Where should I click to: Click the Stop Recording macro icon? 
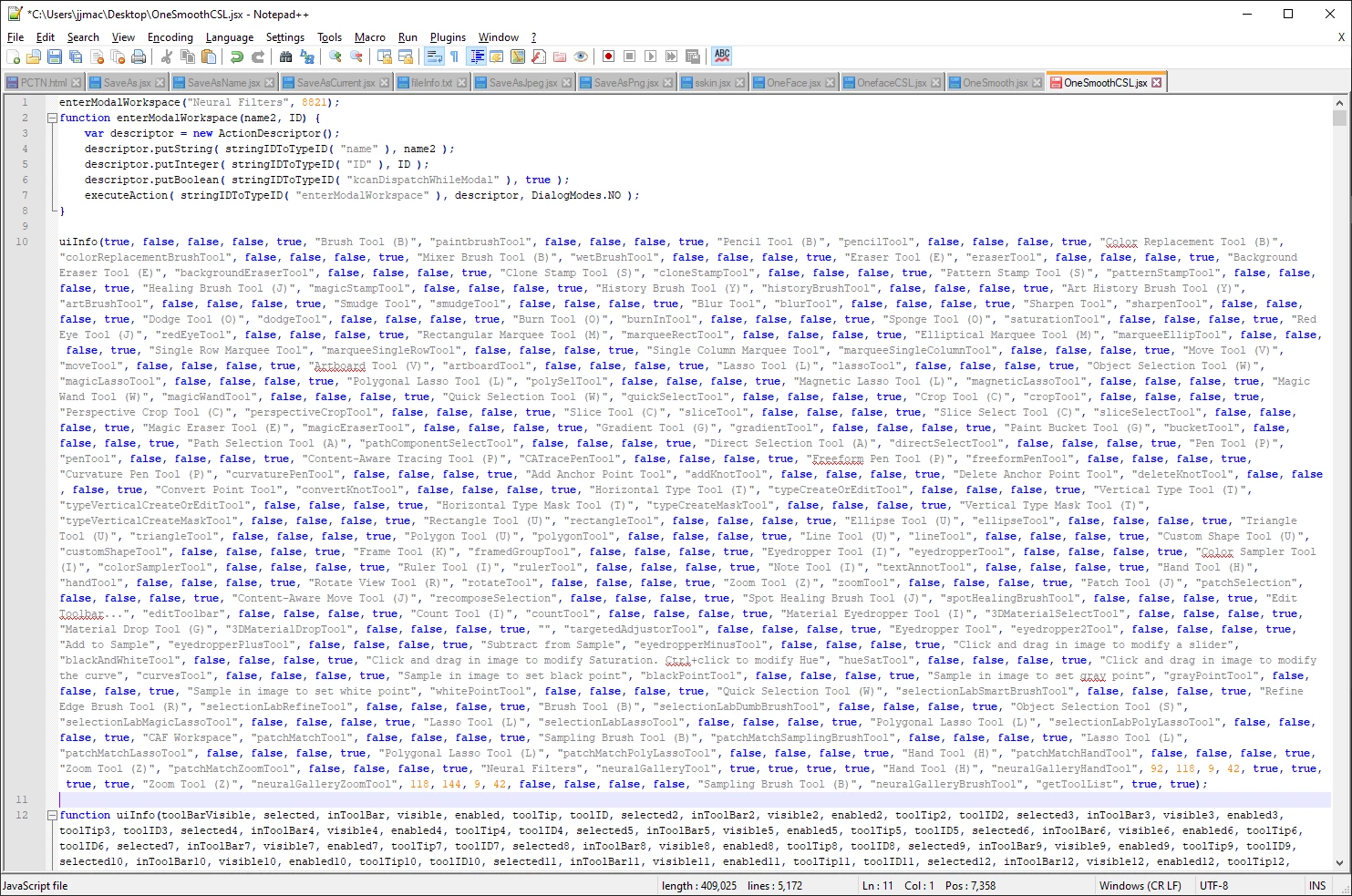(630, 57)
